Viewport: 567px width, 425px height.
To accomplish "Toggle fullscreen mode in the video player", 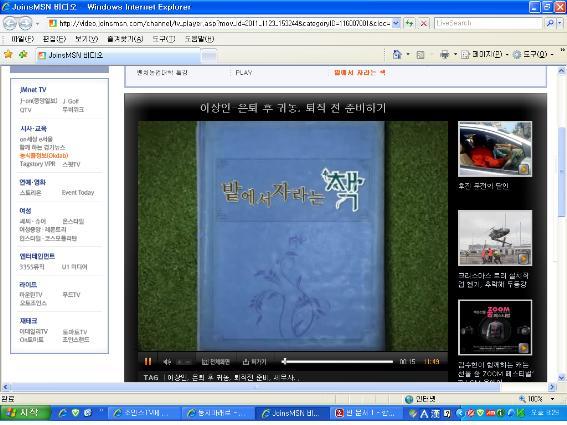I will [x=216, y=361].
